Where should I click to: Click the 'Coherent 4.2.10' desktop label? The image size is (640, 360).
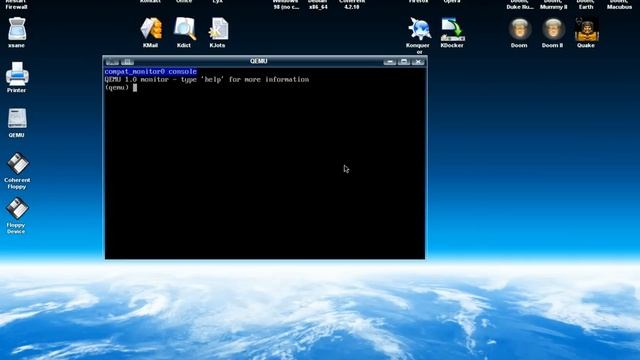352,4
